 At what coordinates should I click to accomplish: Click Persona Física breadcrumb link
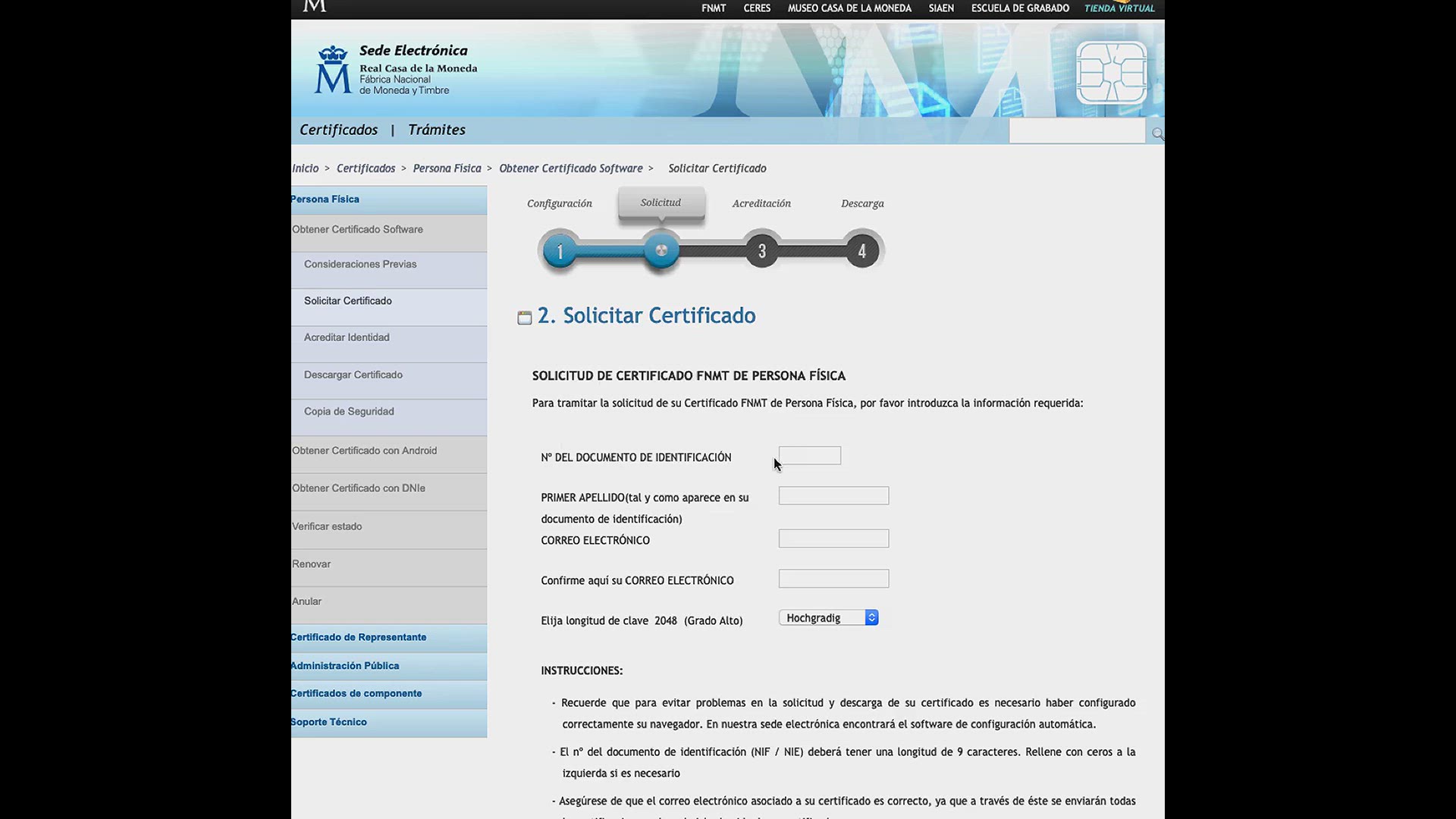coord(447,168)
